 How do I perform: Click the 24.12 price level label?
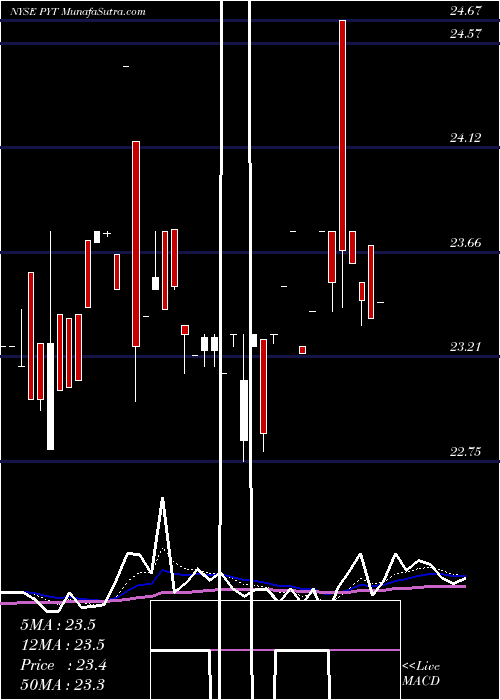tap(466, 138)
